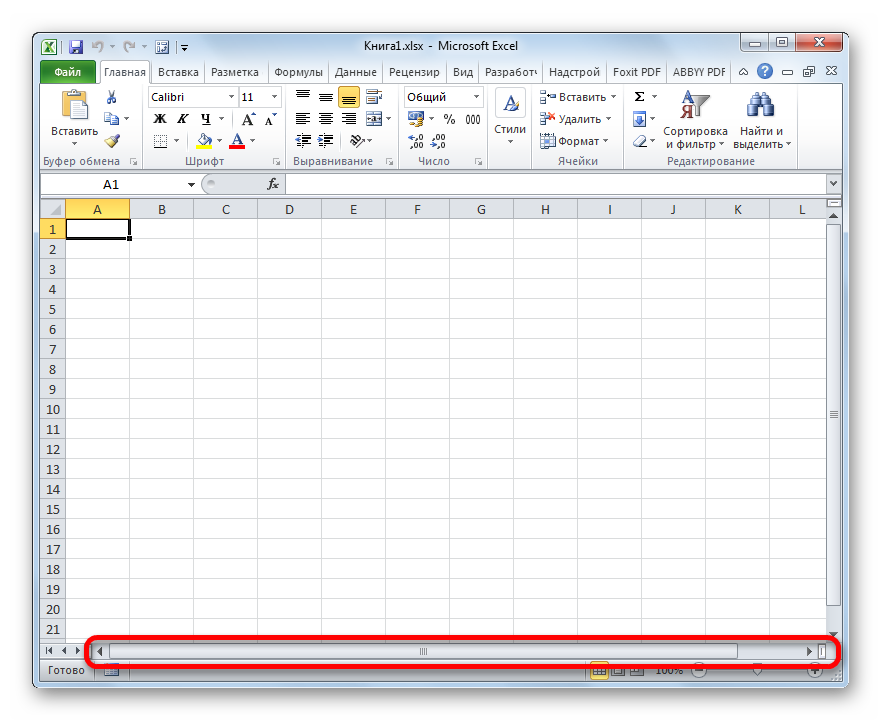
Task: Click the insert function fx icon
Action: tap(272, 184)
